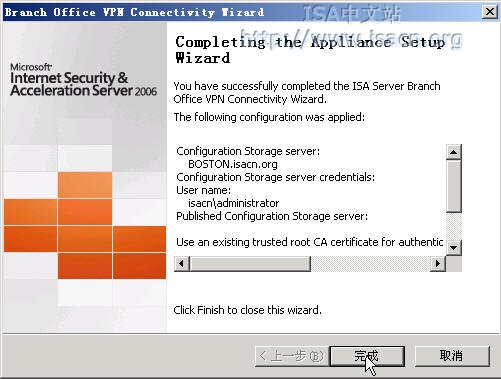Close the Branch Office VPN wizard window
This screenshot has width=501, height=379.
489,12
